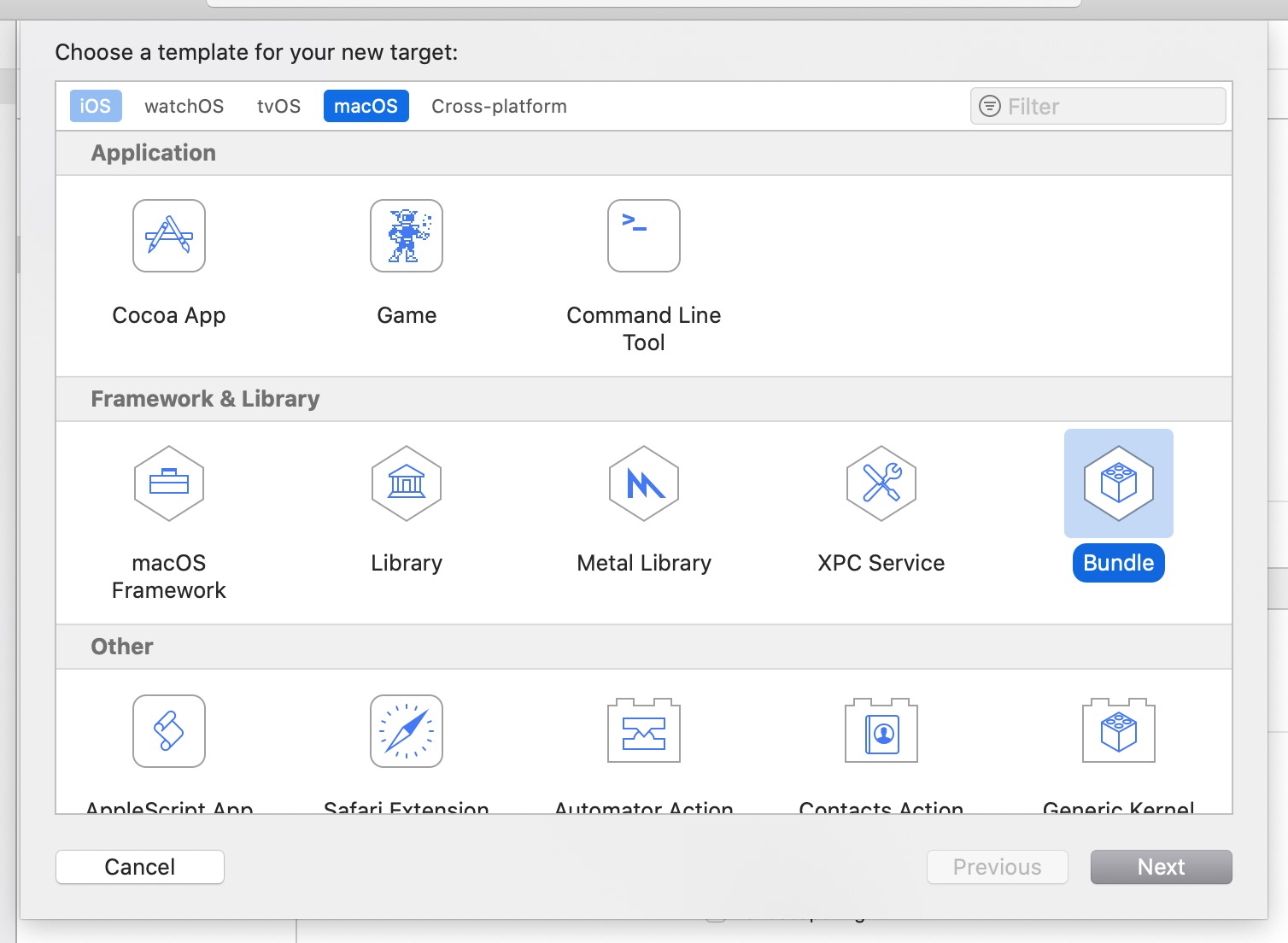Switch to the Cross-platform tab
The width and height of the screenshot is (1288, 943).
point(499,106)
